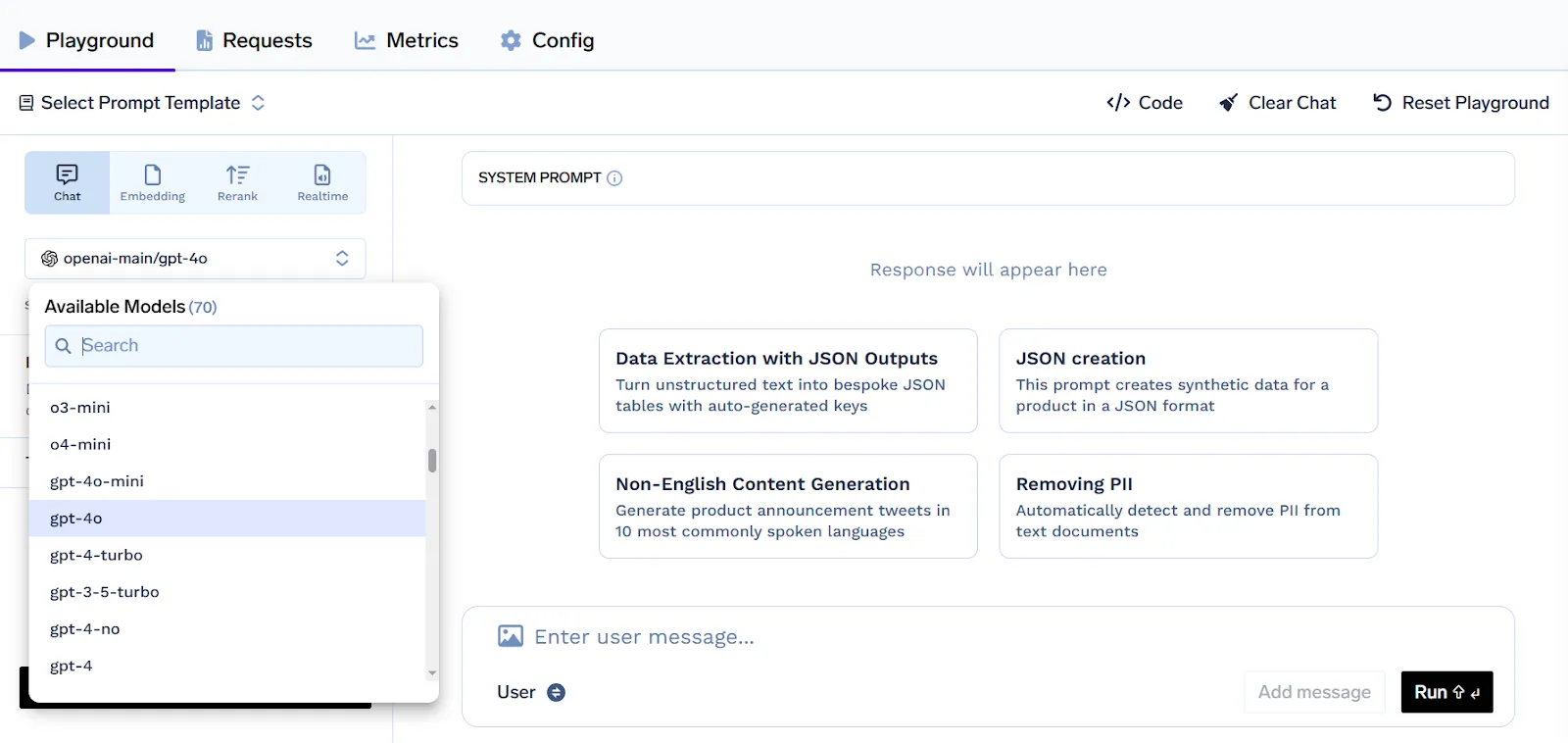Click the system prompt info icon
1568x743 pixels.
614,178
